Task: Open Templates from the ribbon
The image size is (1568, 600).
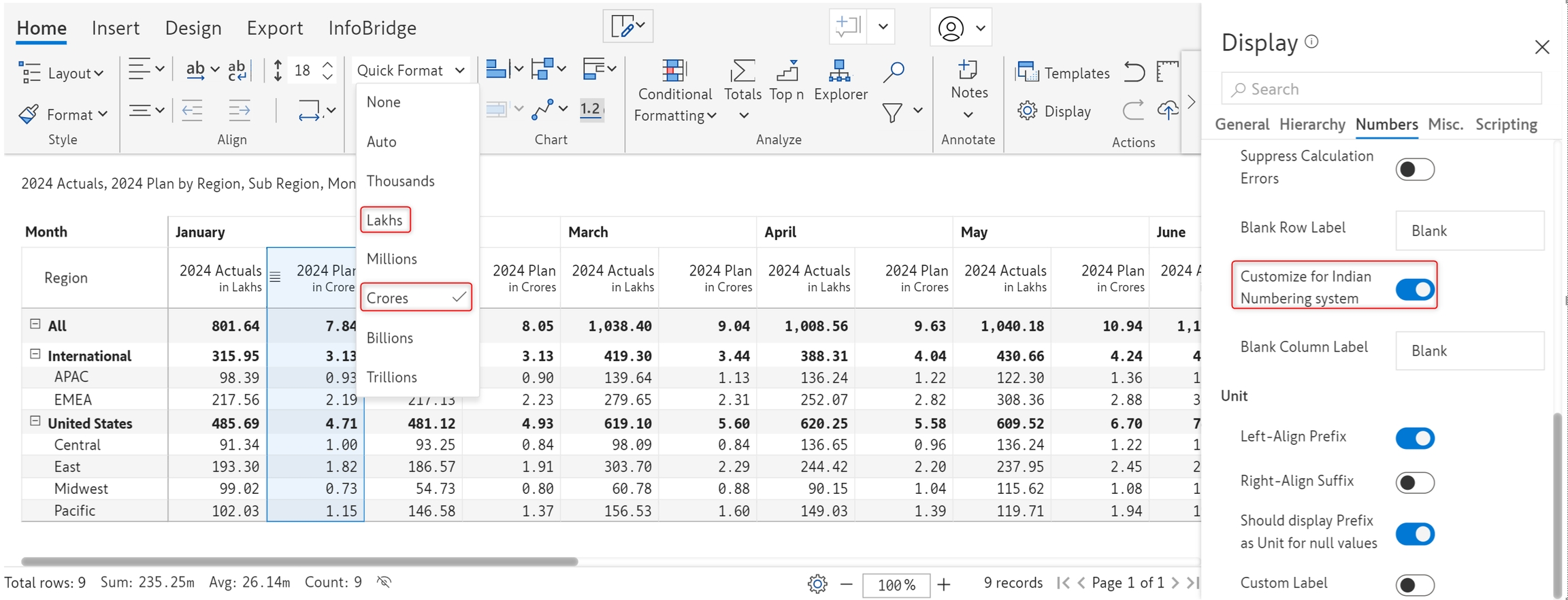Action: (1062, 72)
